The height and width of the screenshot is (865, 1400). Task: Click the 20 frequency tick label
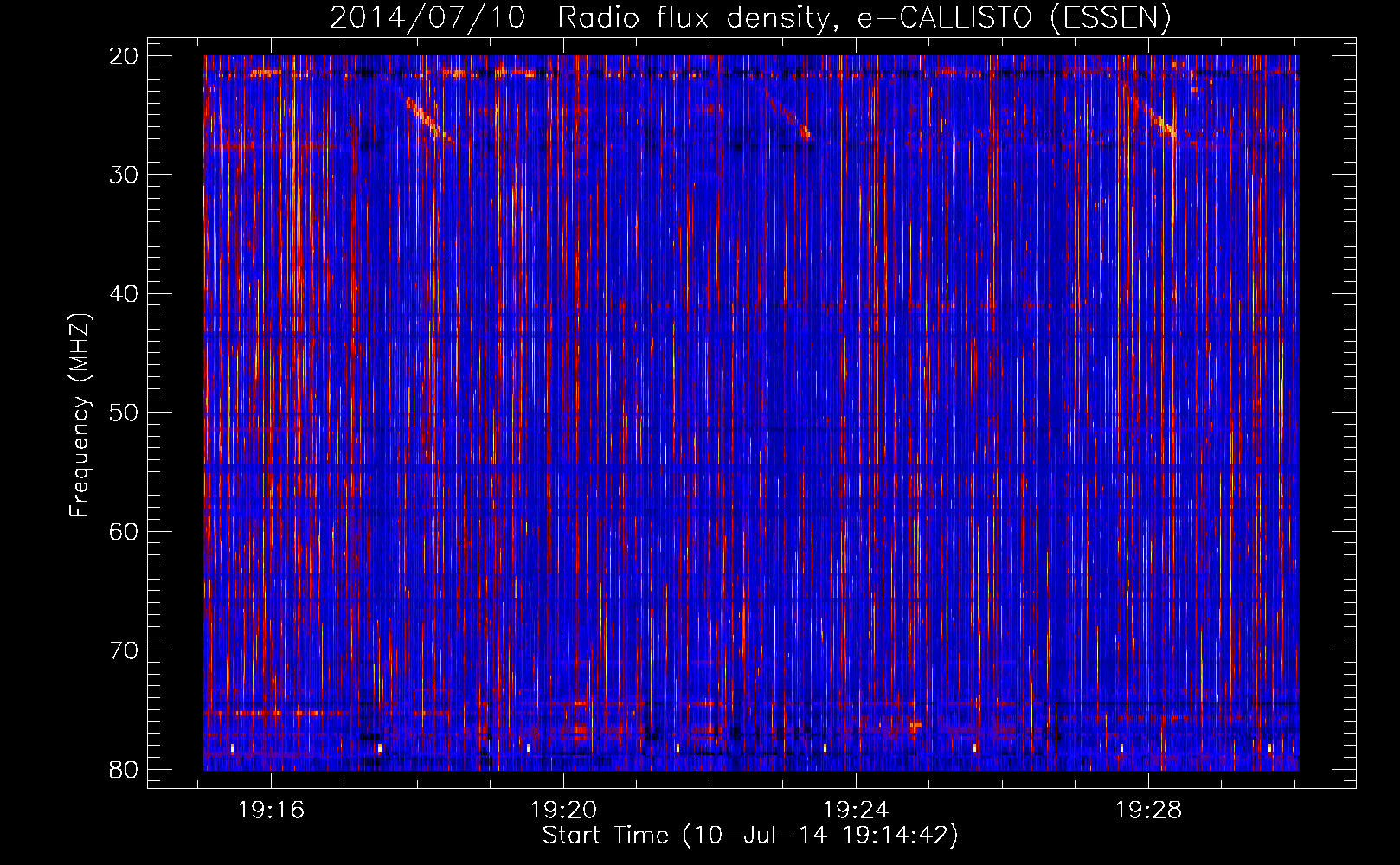click(125, 55)
